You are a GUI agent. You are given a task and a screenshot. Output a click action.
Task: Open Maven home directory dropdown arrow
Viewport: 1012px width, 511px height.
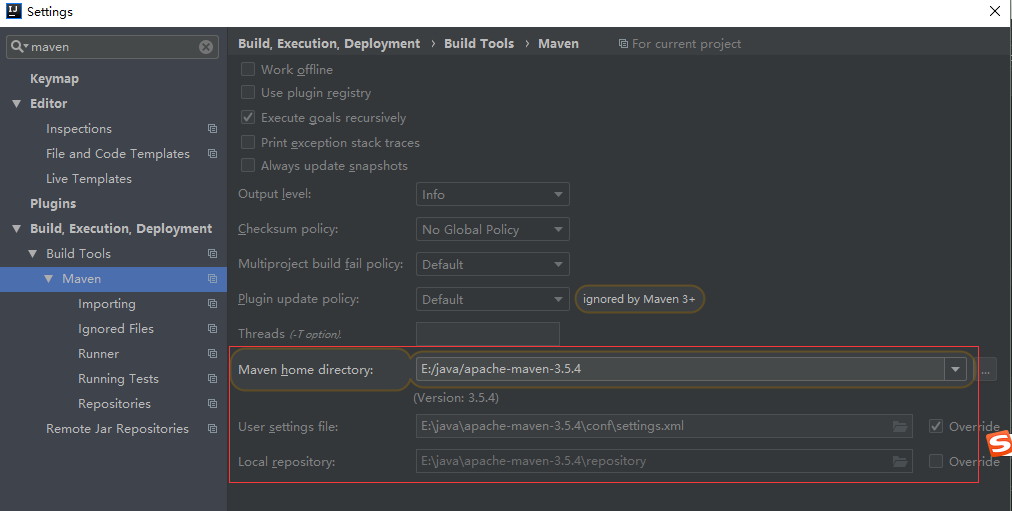click(x=955, y=369)
